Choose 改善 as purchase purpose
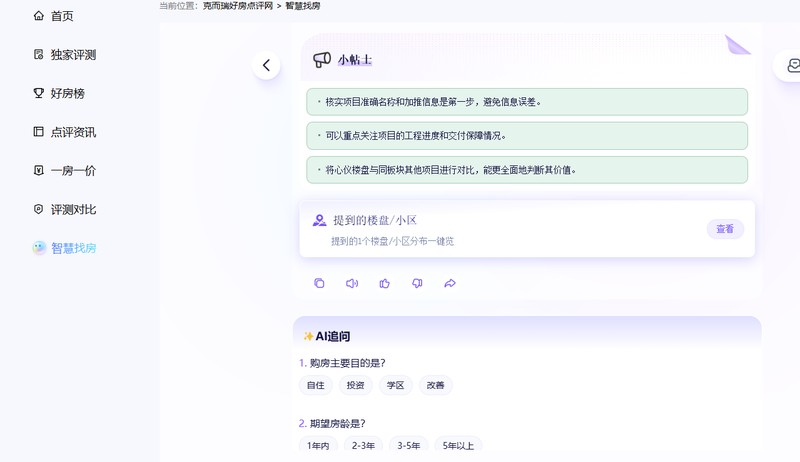Viewport: 800px width, 462px height. point(435,386)
